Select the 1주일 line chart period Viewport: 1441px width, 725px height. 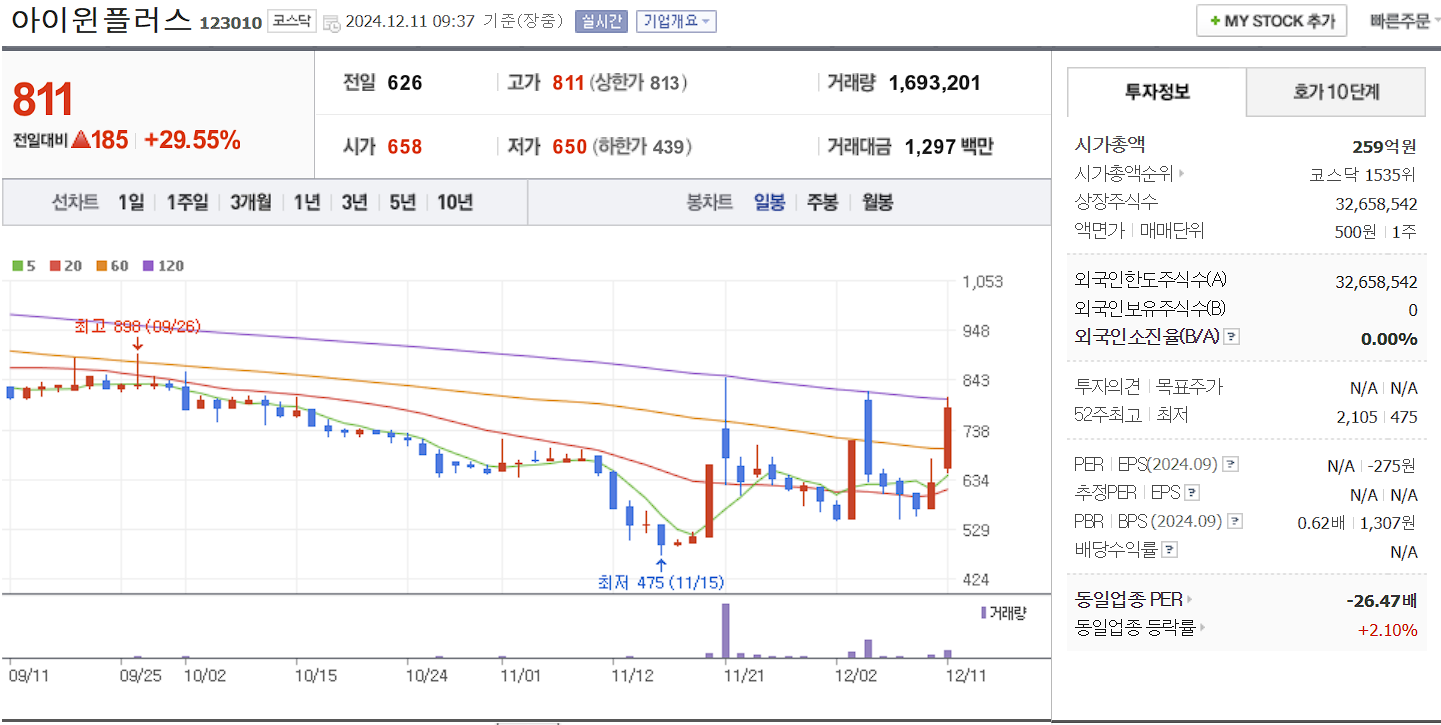187,202
